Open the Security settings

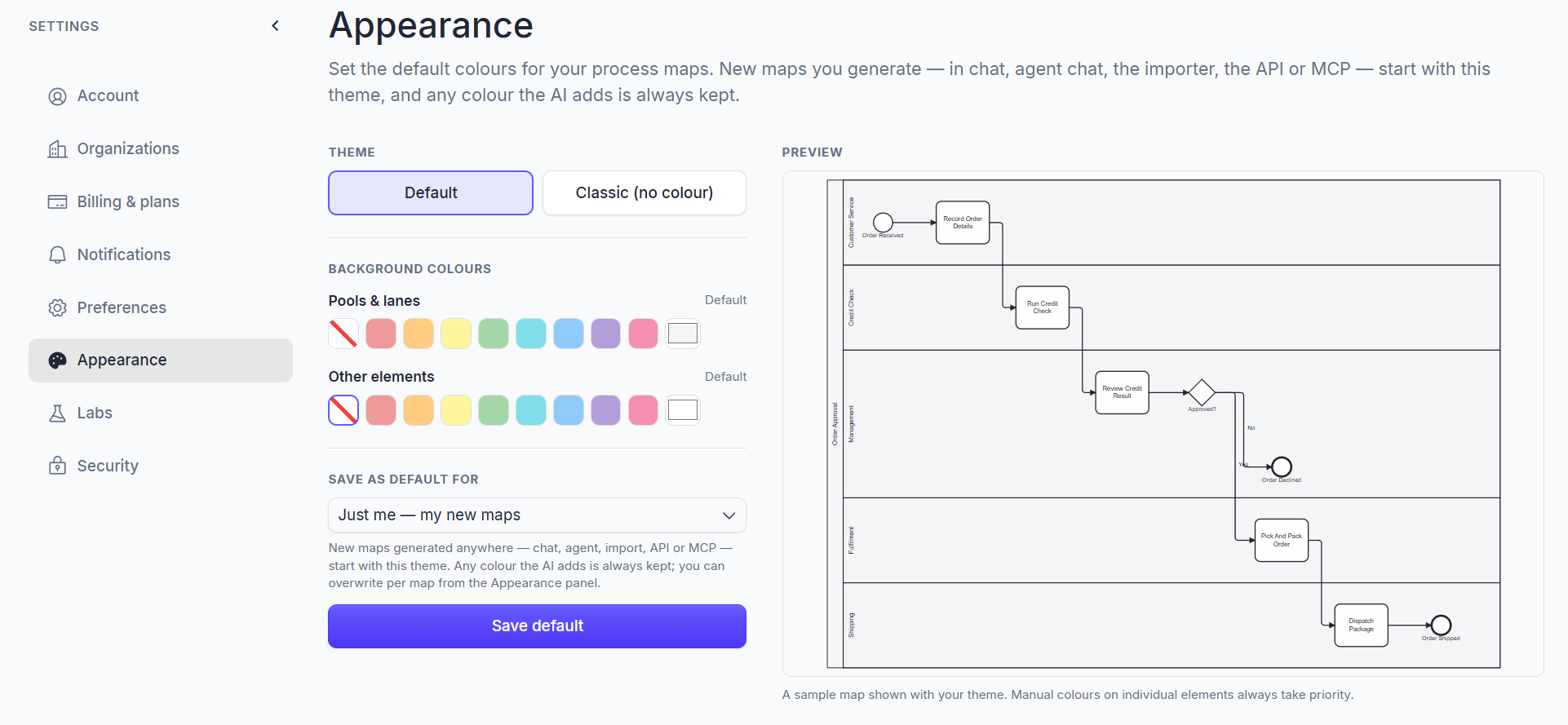(x=161, y=466)
